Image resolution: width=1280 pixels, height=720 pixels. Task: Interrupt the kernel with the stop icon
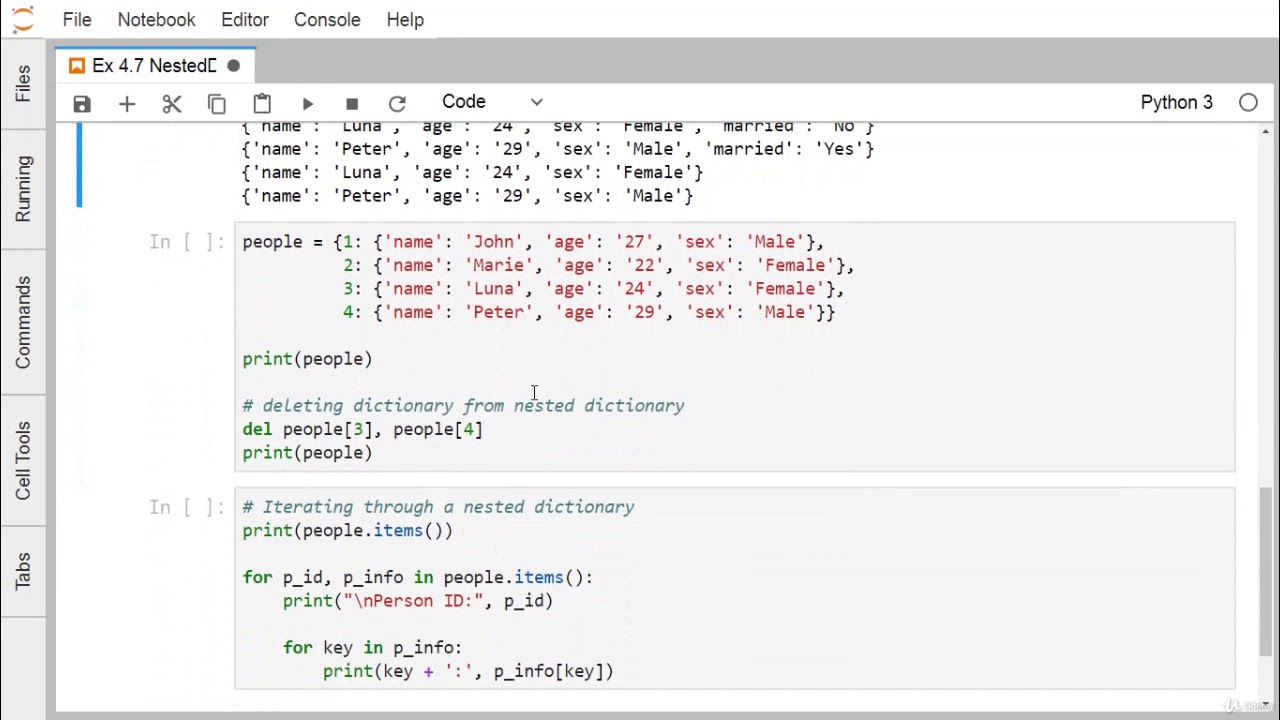(352, 103)
